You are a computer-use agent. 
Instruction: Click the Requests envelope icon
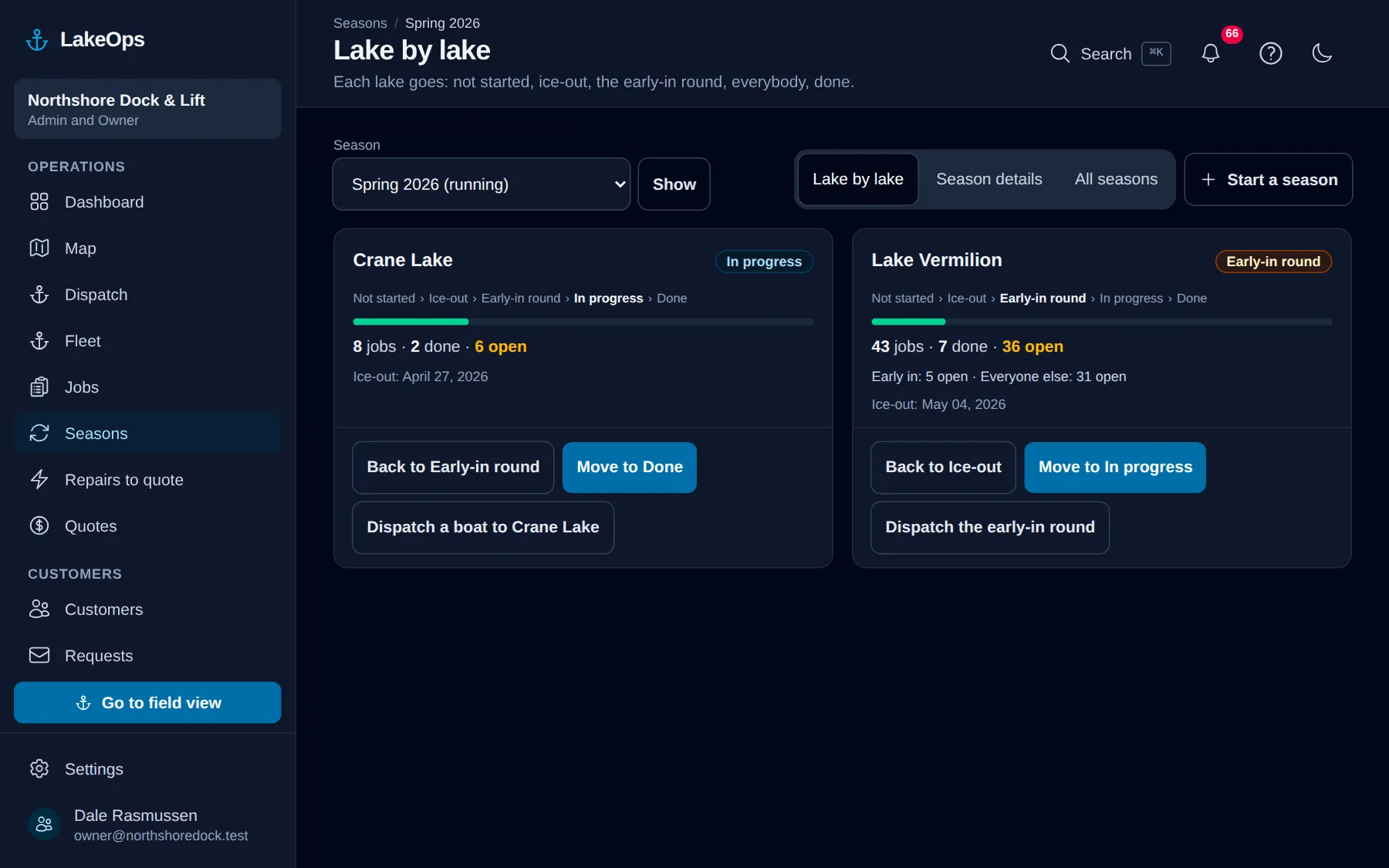(x=39, y=656)
